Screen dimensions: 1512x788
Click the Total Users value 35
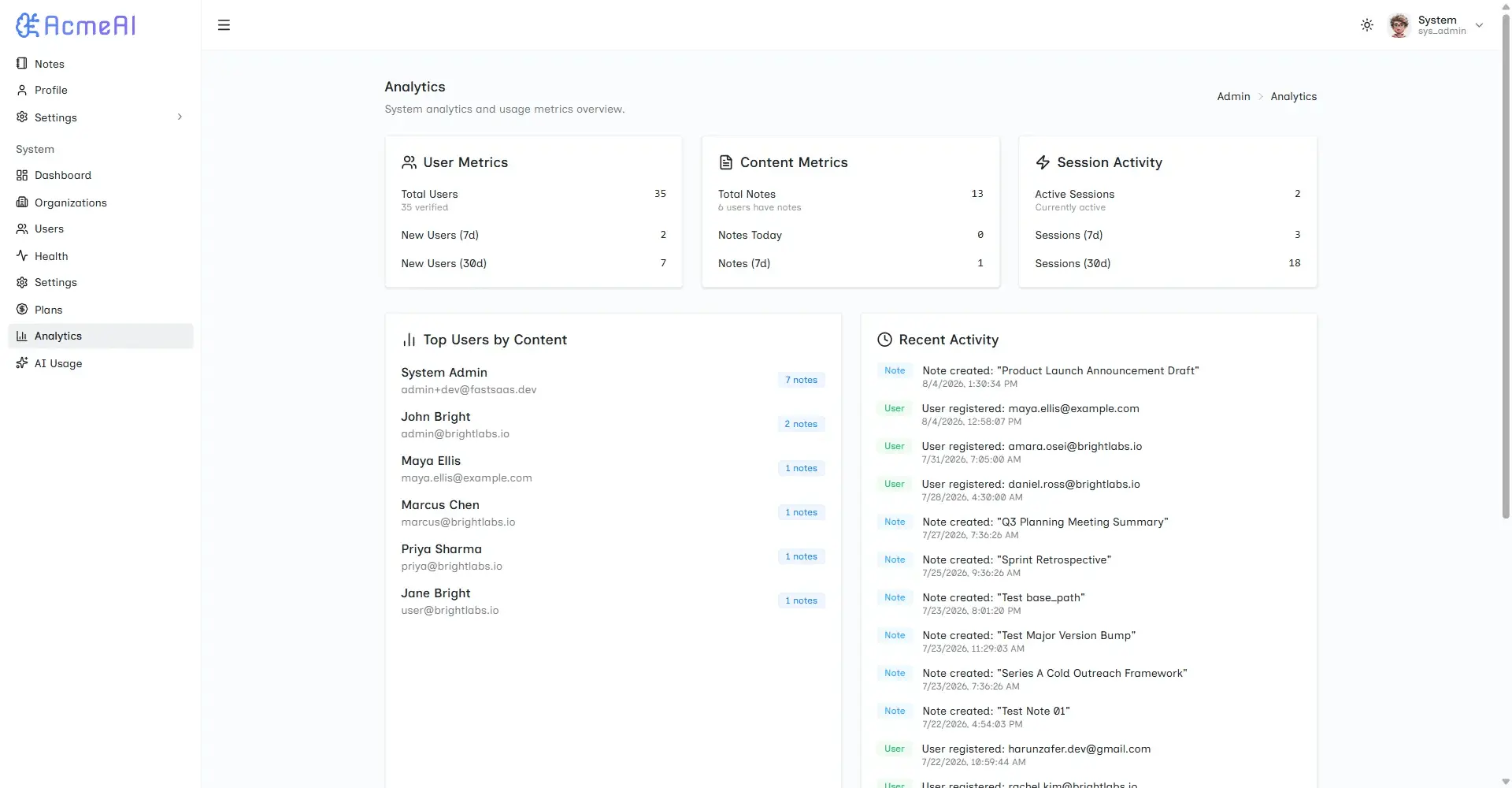click(660, 194)
